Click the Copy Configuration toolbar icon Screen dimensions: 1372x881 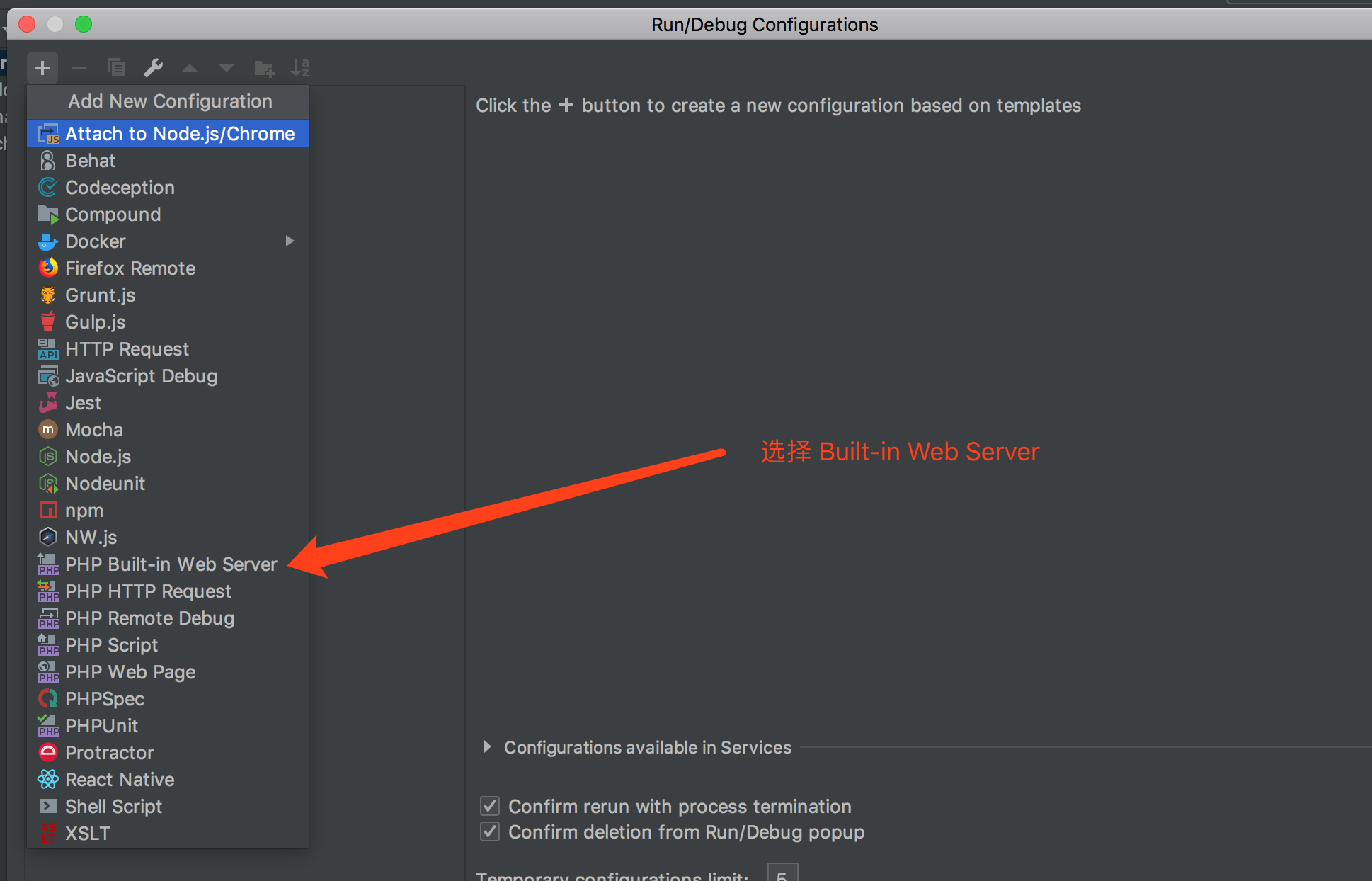(x=116, y=68)
